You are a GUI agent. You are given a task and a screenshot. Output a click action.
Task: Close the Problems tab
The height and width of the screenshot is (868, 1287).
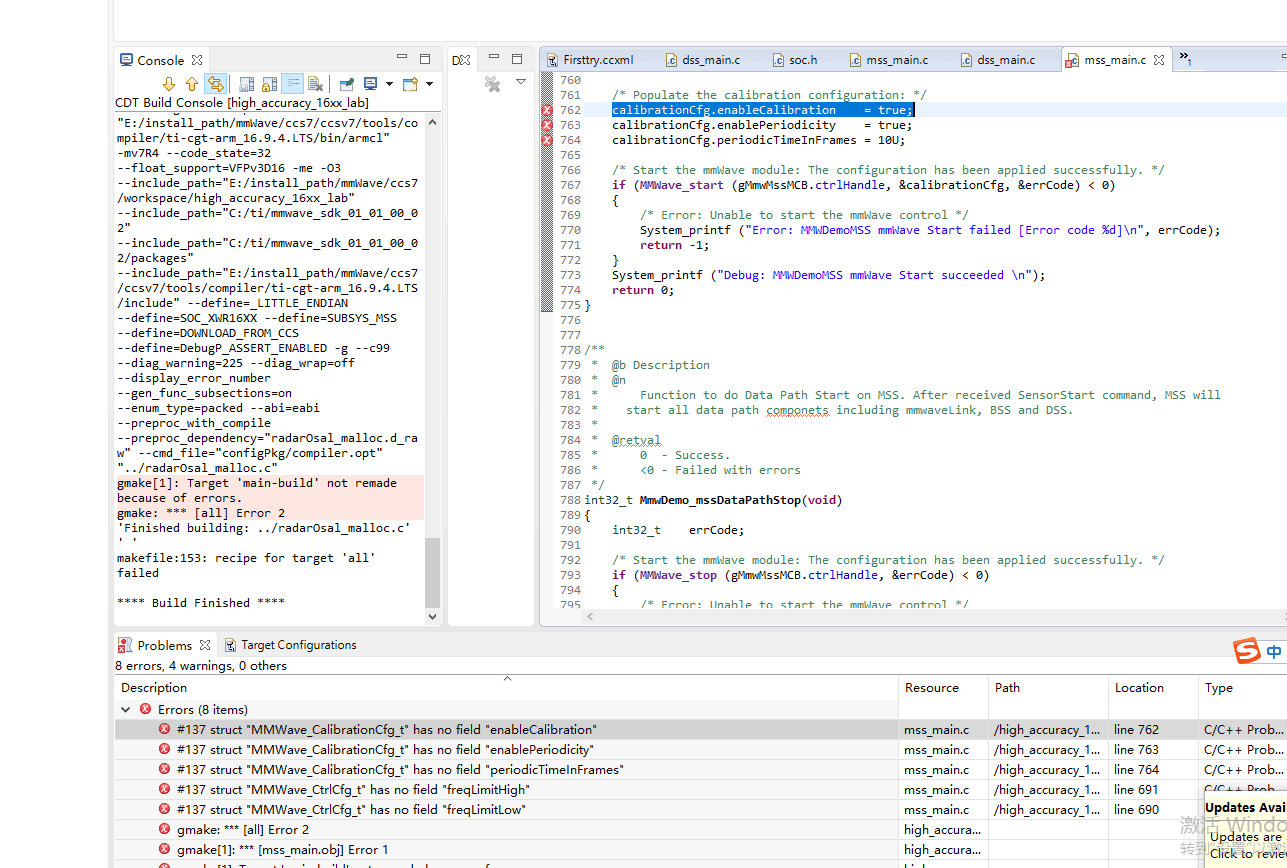204,645
